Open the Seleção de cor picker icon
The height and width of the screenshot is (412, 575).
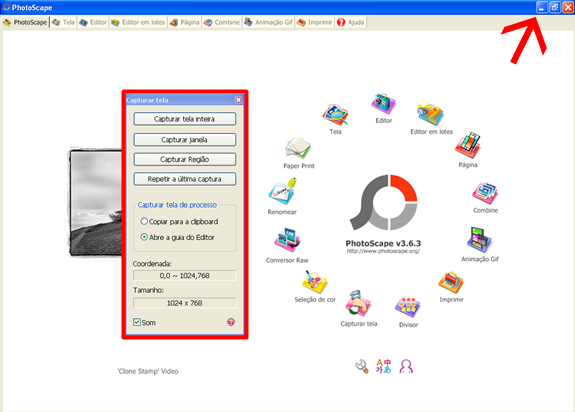click(x=315, y=282)
